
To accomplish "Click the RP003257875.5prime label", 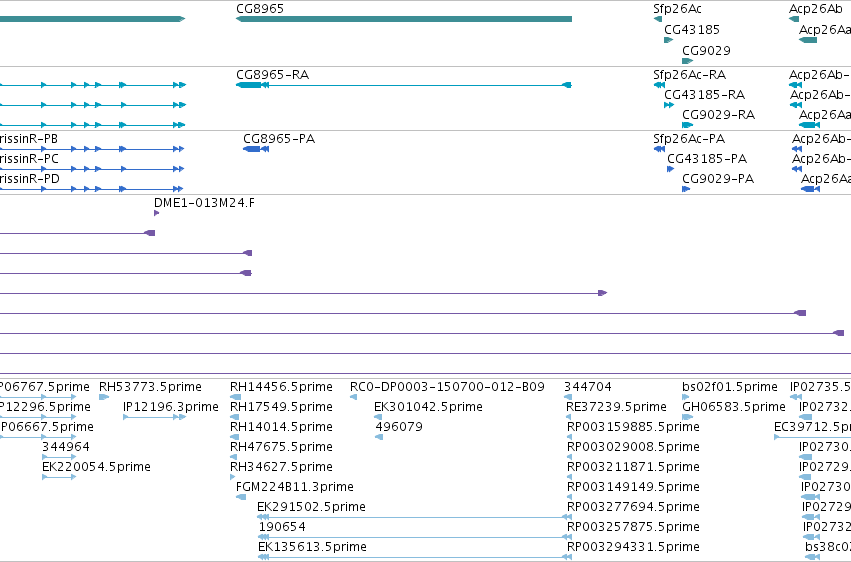I will pos(633,527).
